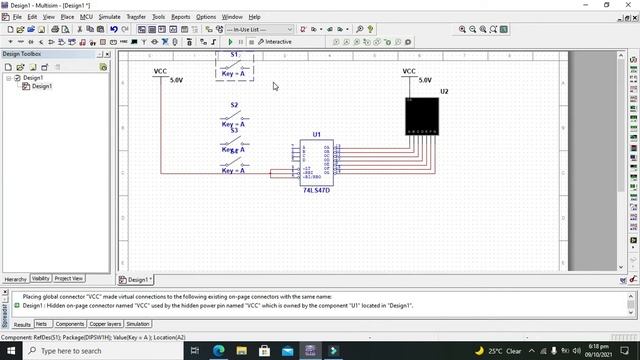Toggle the full screen icon
The image size is (640, 360).
tap(504, 29)
